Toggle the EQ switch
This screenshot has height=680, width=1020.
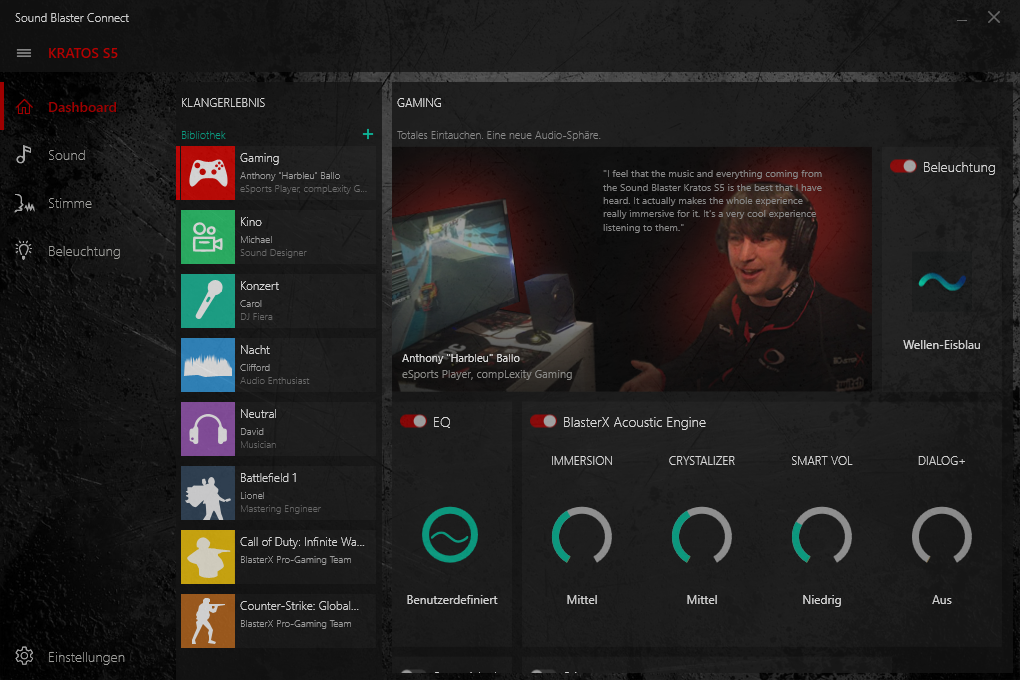coord(413,422)
